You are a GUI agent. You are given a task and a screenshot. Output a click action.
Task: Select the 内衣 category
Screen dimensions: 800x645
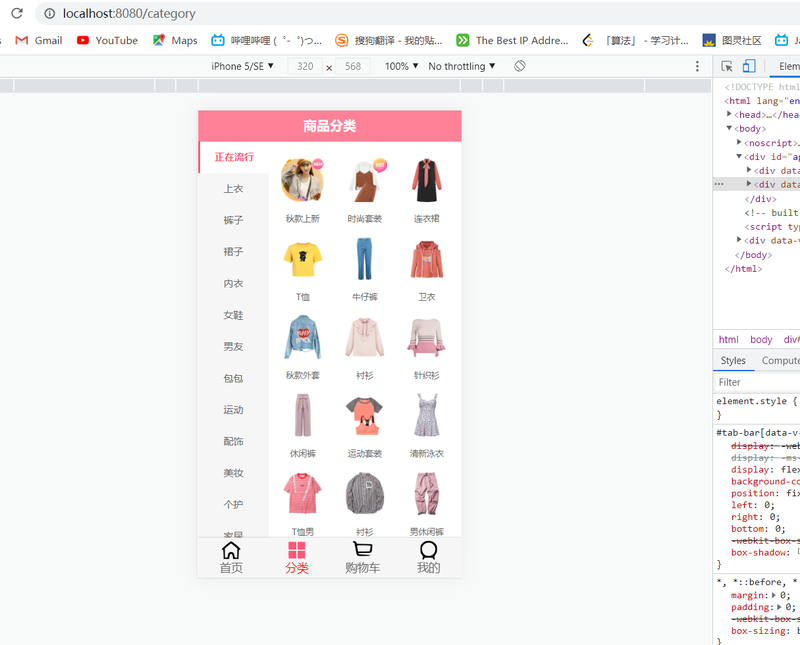(x=233, y=284)
